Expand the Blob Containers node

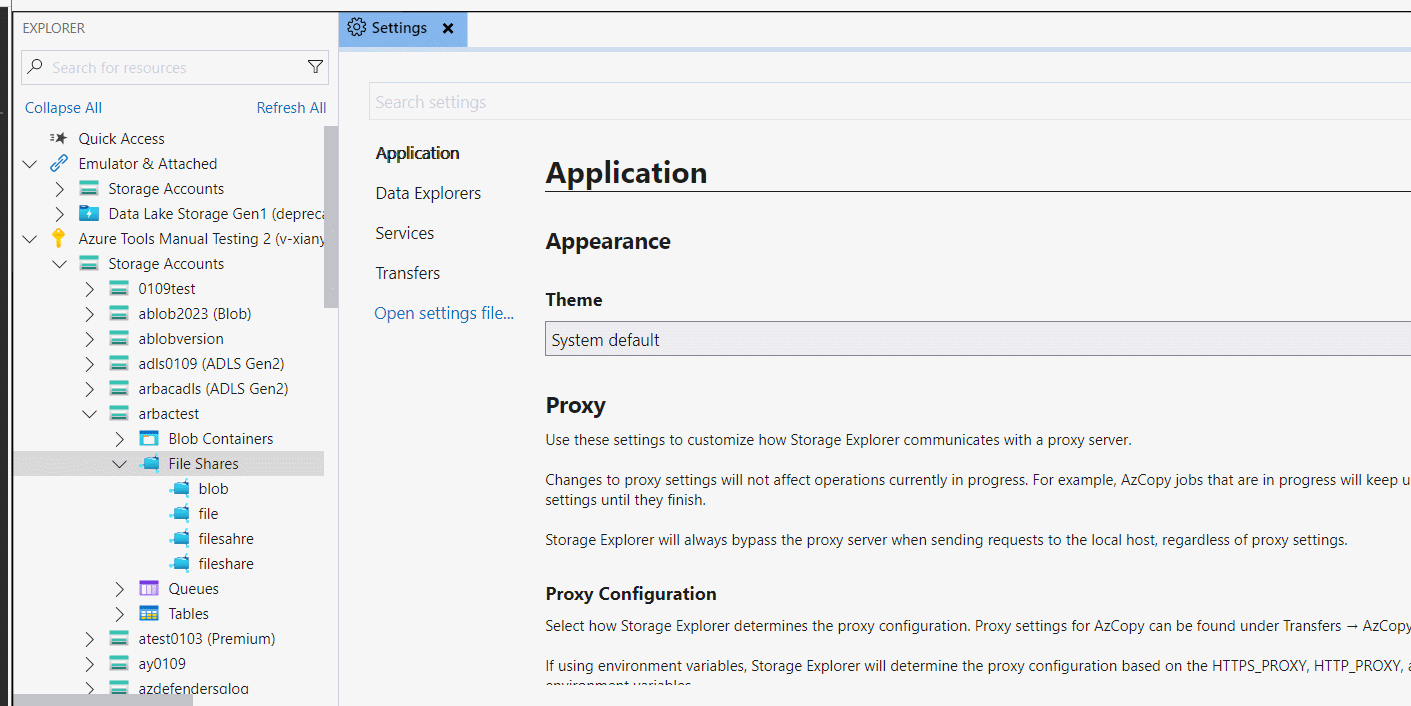[x=120, y=439]
